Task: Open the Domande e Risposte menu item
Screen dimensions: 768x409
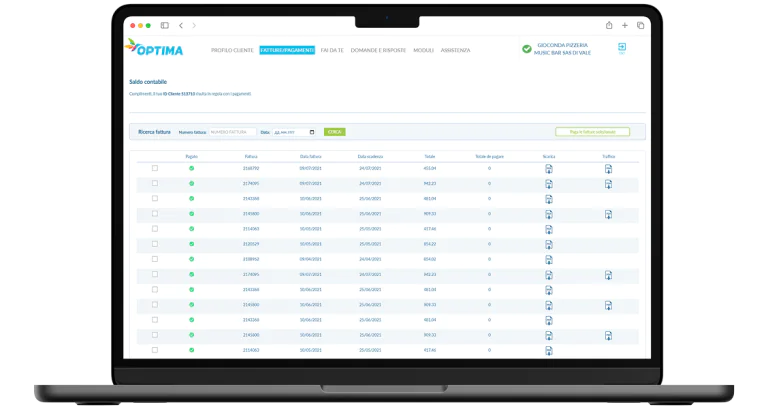Action: coord(378,50)
